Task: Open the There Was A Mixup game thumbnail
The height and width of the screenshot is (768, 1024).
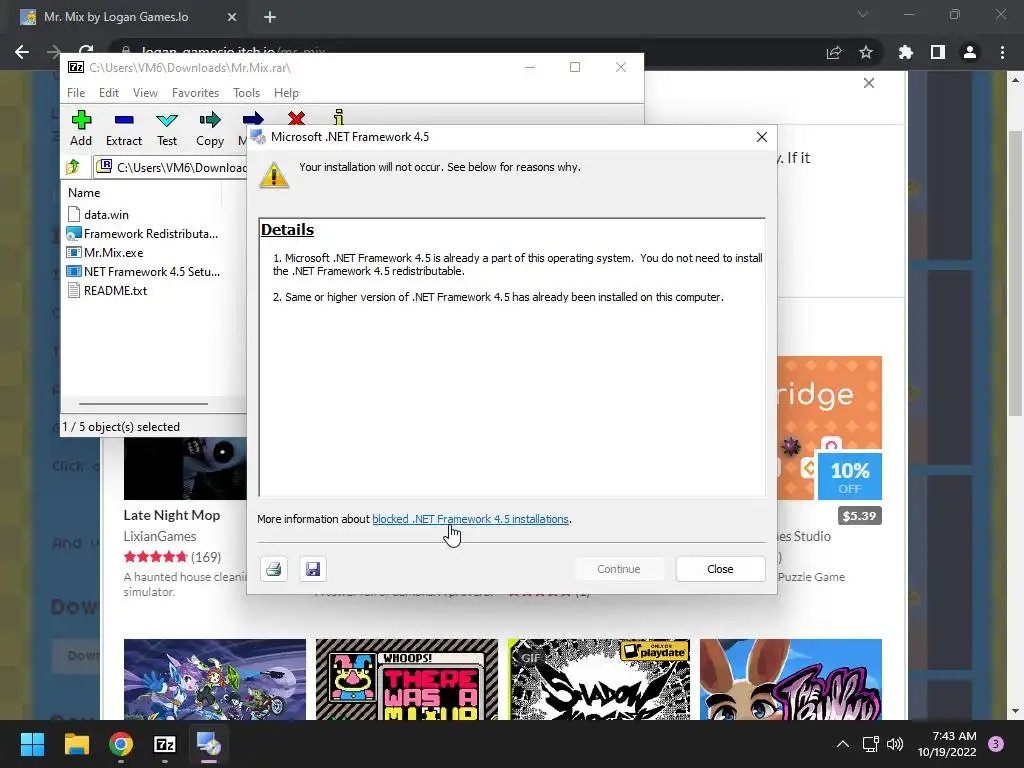Action: (407, 679)
